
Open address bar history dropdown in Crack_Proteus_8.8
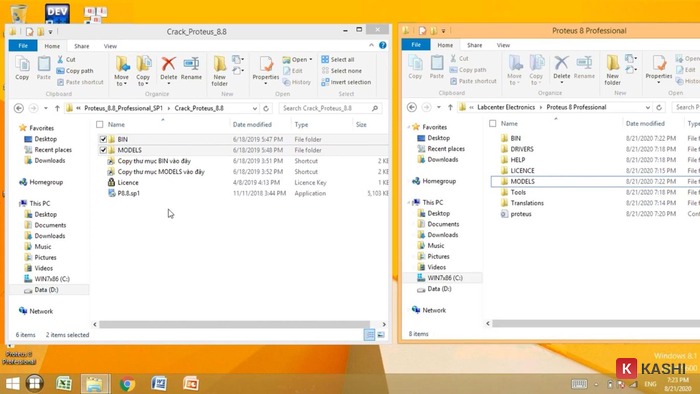[x=254, y=108]
